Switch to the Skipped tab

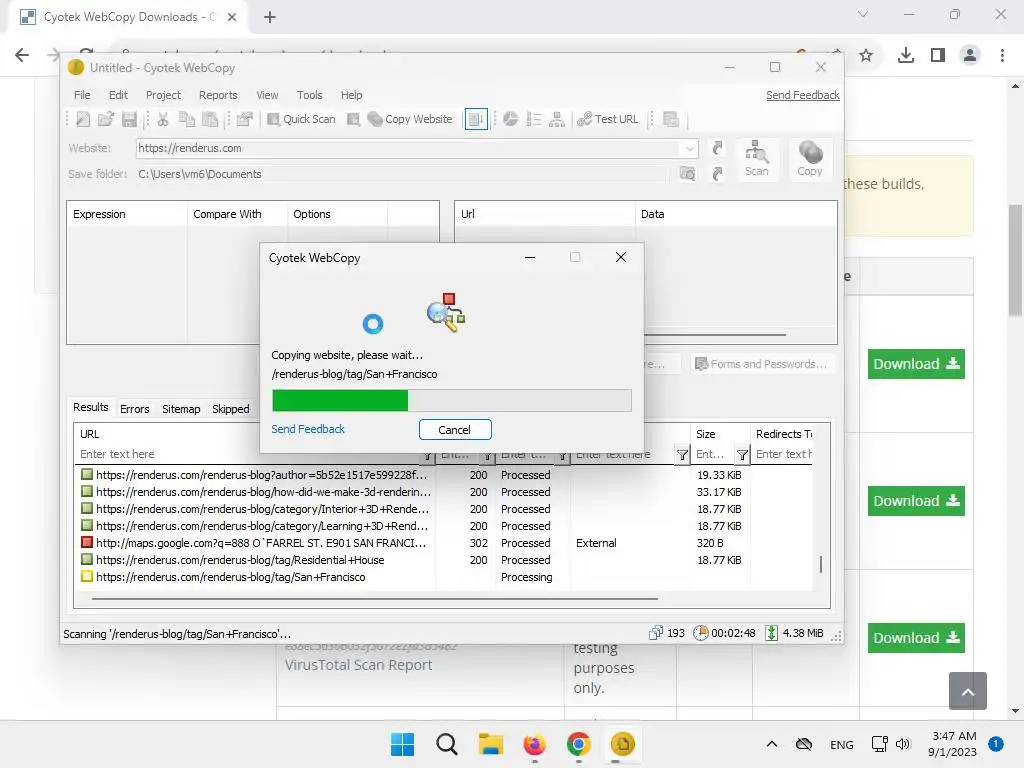pyautogui.click(x=231, y=409)
